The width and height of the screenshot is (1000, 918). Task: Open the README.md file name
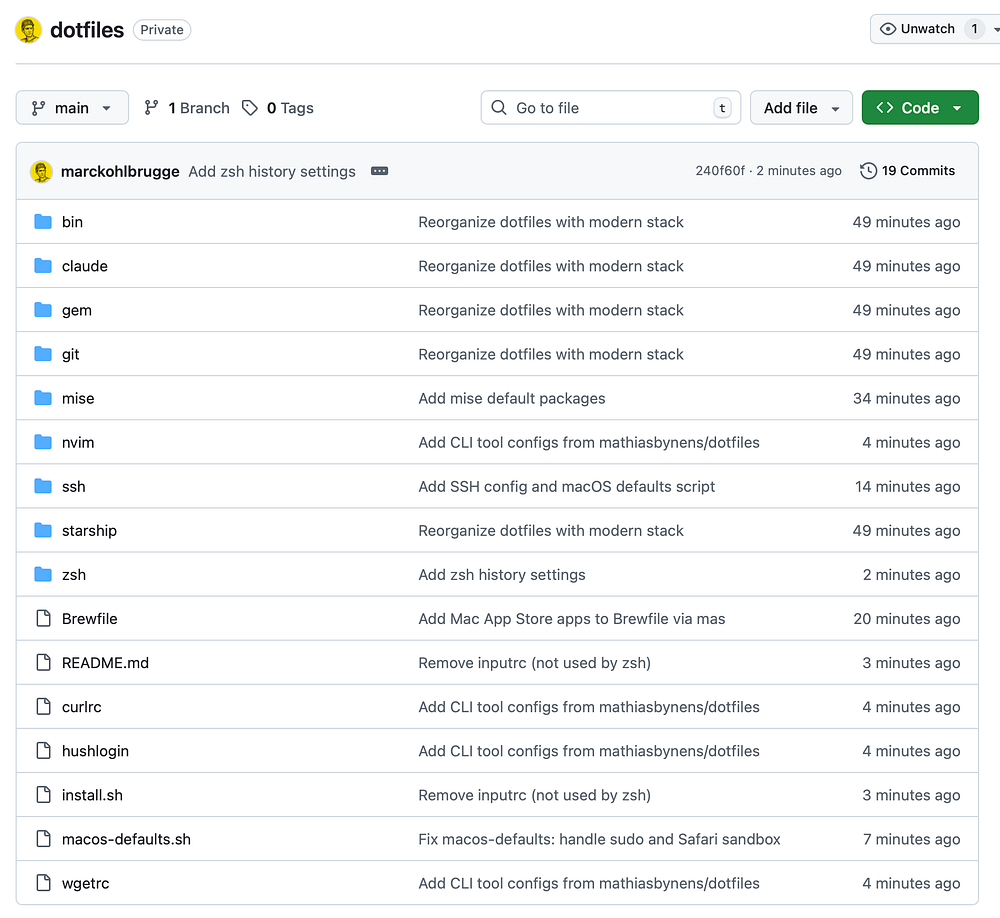[x=105, y=663]
